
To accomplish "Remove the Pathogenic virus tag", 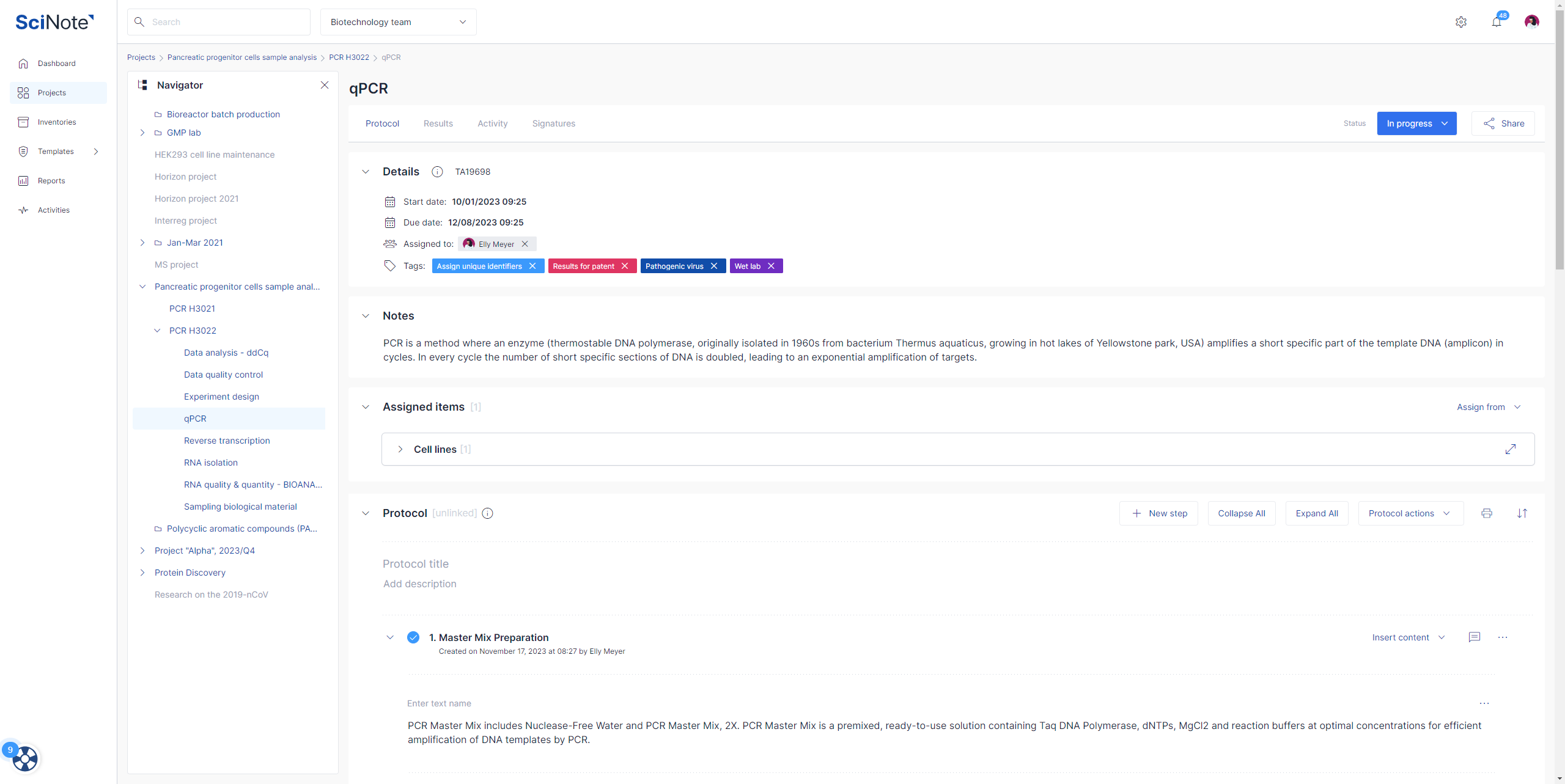I will (713, 266).
